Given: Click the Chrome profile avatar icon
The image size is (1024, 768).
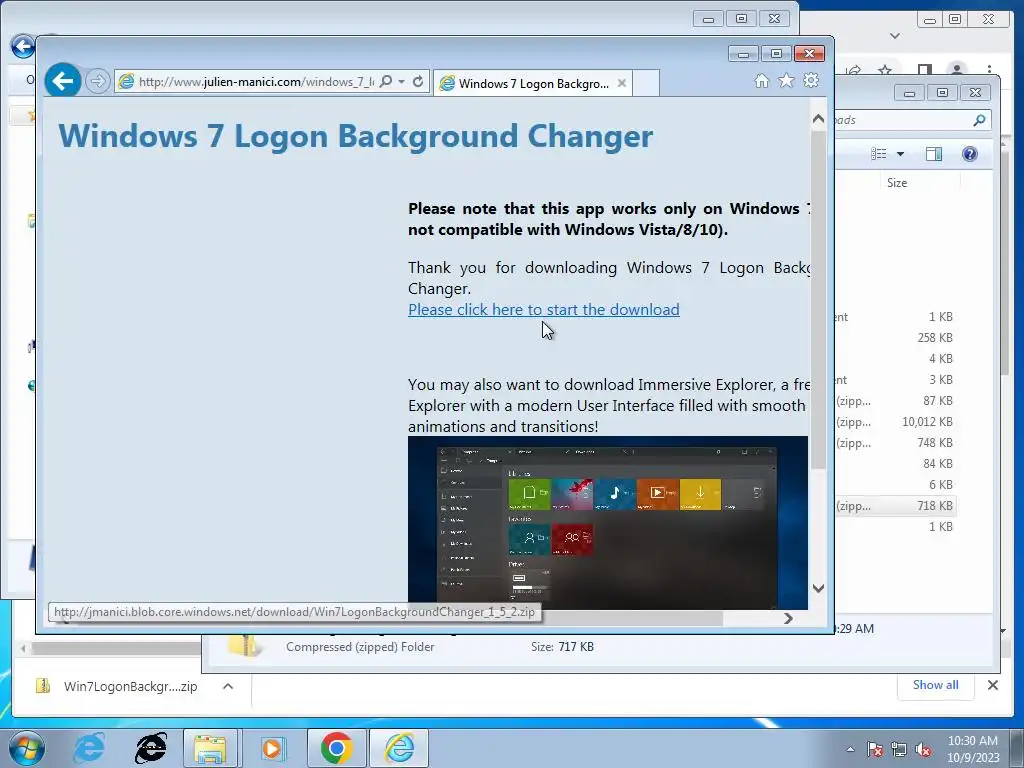Looking at the screenshot, I should tap(957, 69).
